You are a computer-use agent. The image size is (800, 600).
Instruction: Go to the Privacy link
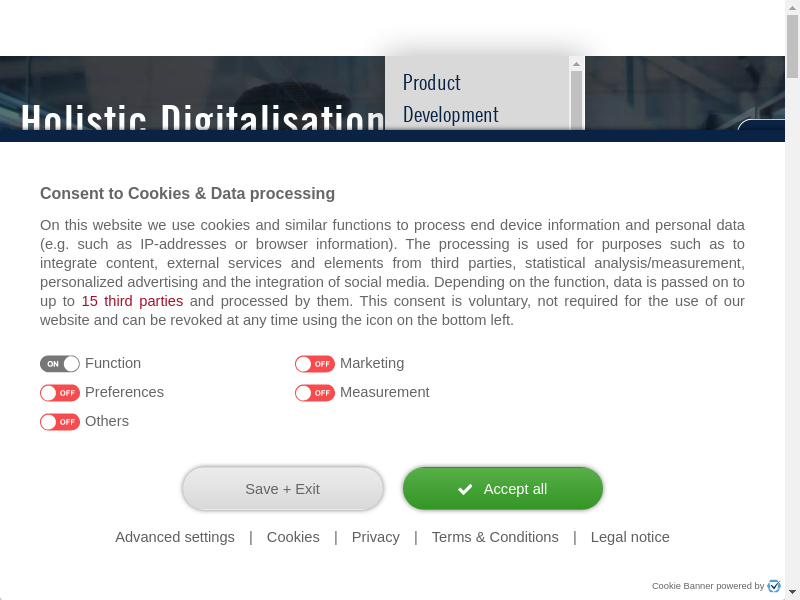[x=376, y=537]
